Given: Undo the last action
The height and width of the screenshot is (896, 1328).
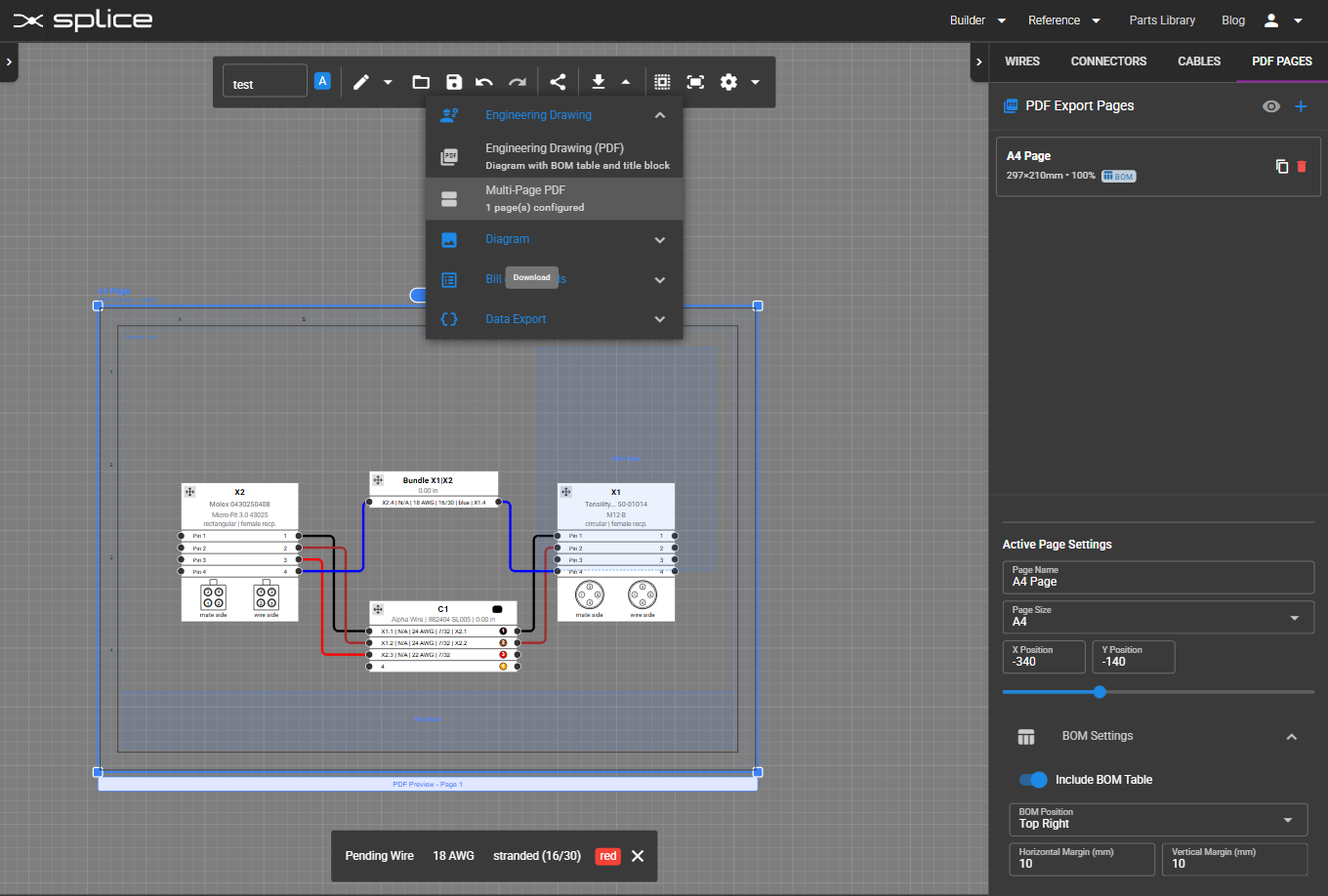Looking at the screenshot, I should pyautogui.click(x=483, y=82).
